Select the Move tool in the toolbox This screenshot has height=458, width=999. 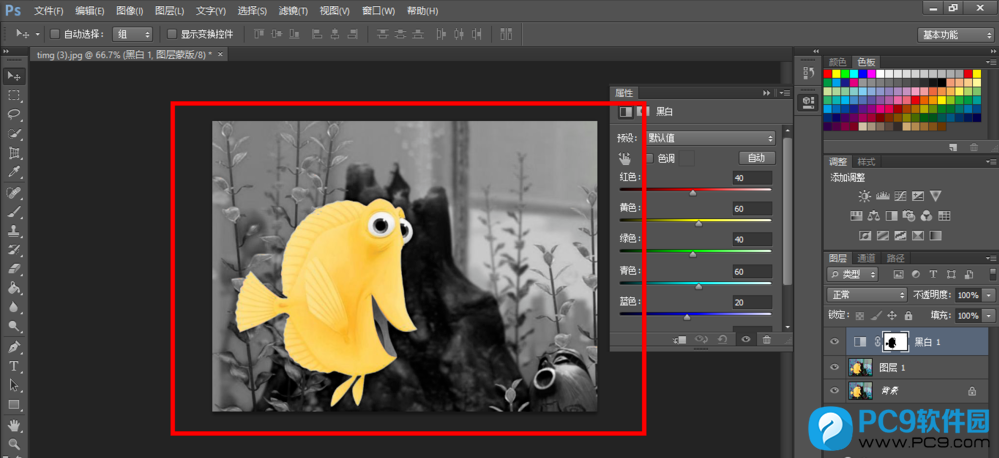[x=14, y=76]
